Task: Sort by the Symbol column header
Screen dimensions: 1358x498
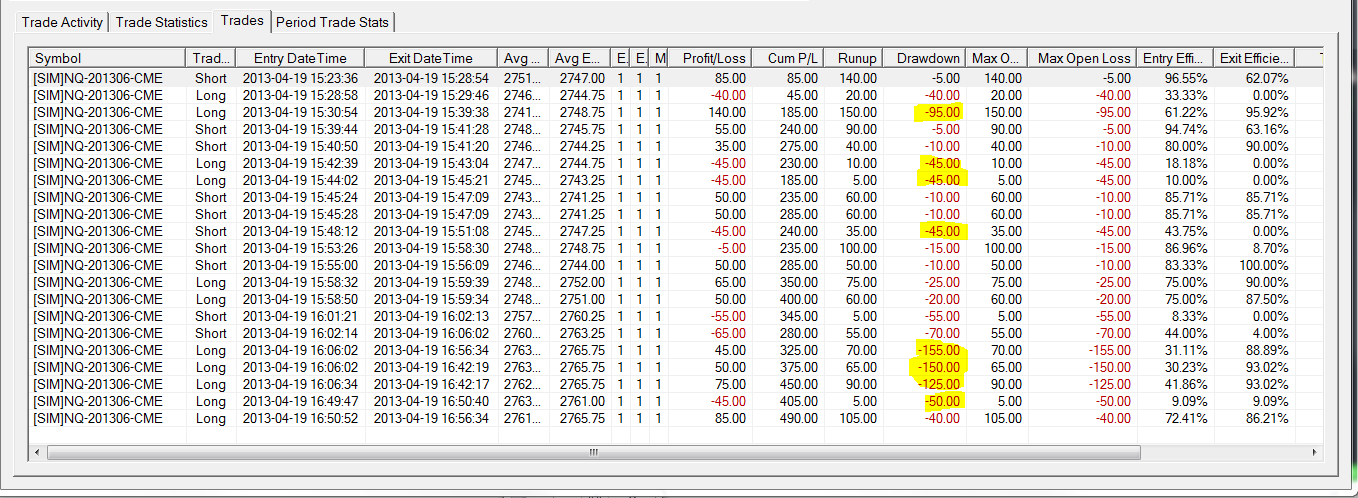Action: tap(106, 58)
